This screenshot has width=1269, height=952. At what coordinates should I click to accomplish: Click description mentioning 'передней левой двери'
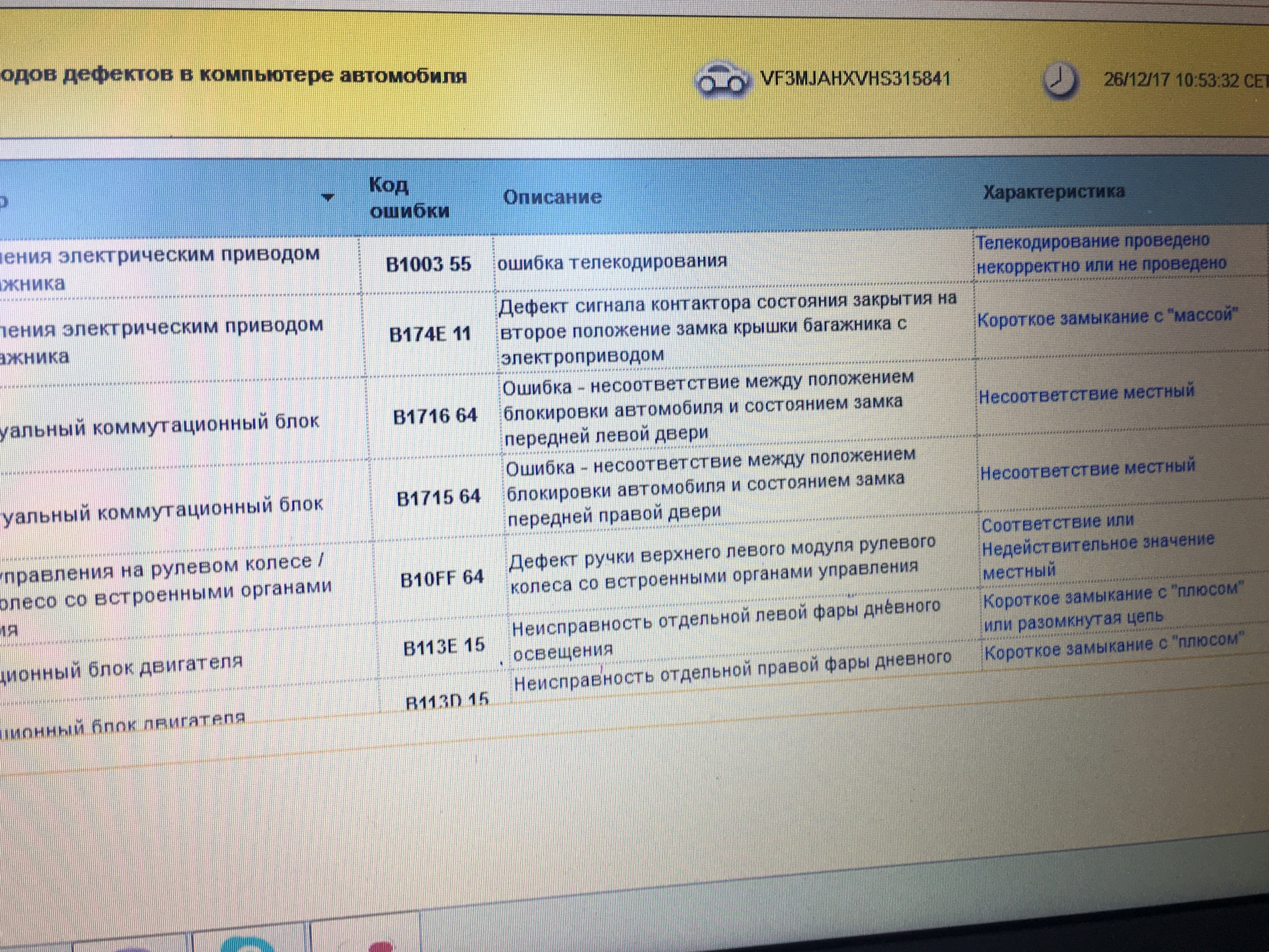click(708, 408)
